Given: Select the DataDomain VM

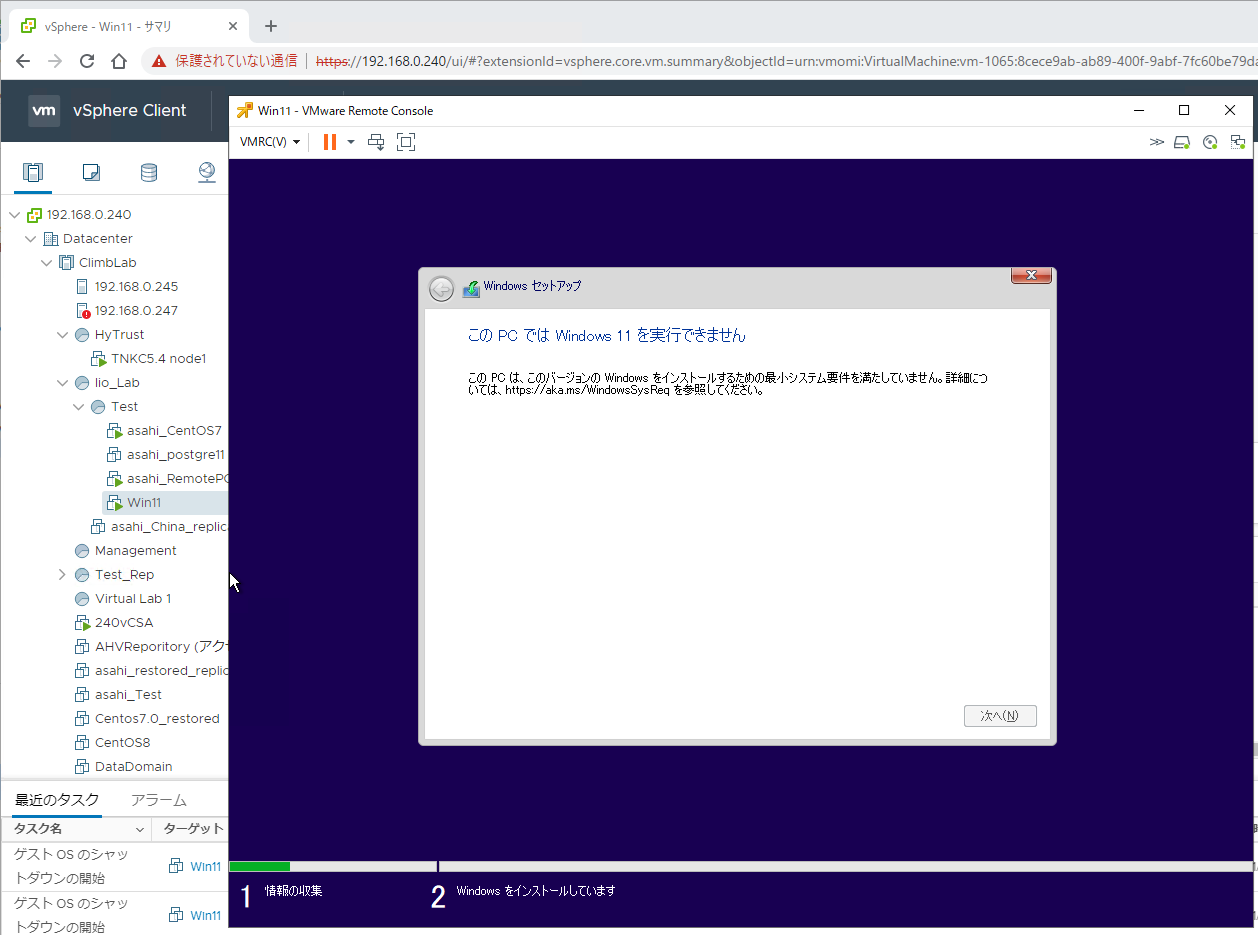Looking at the screenshot, I should click(x=133, y=766).
